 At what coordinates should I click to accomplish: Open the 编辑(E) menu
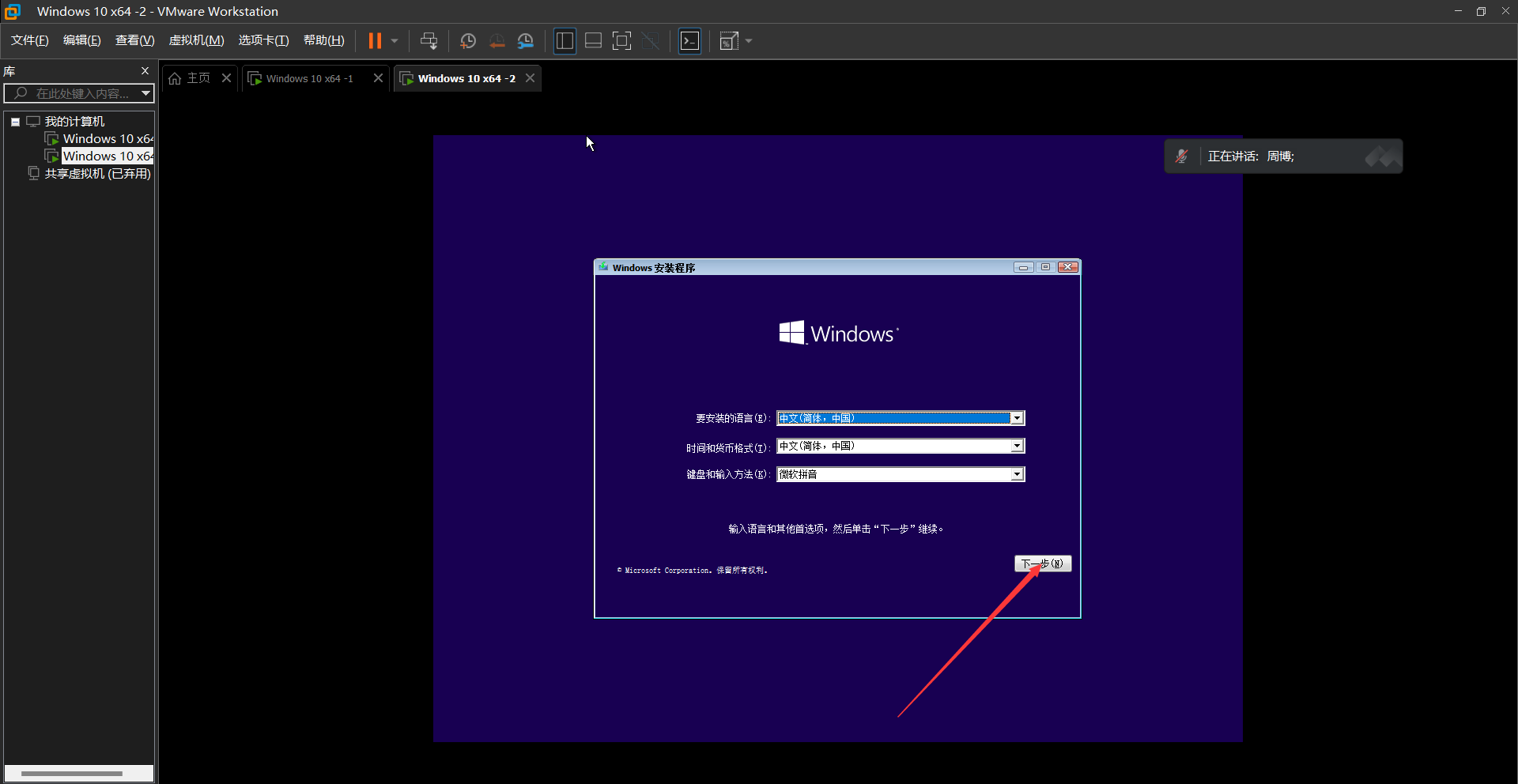coord(82,40)
